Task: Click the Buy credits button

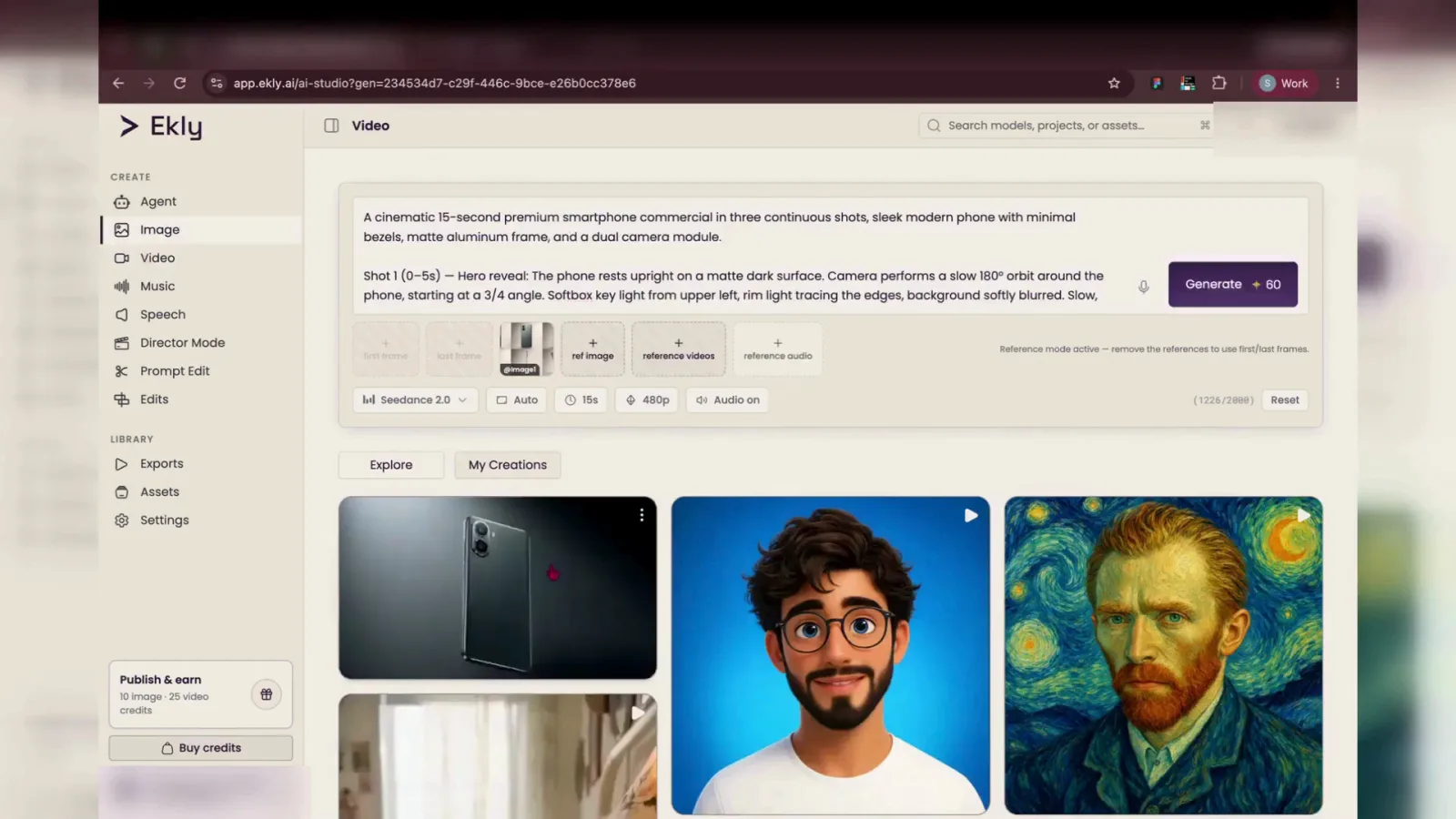Action: (x=201, y=748)
